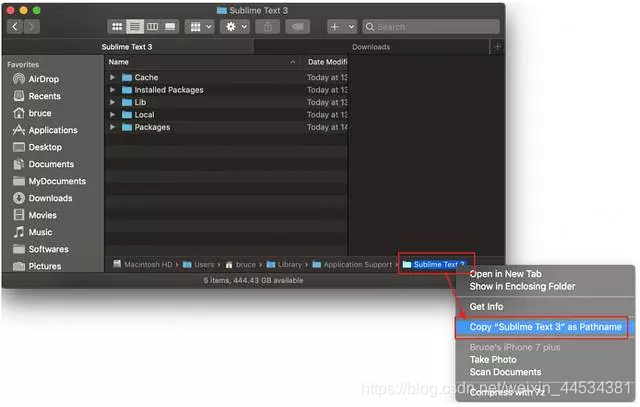The height and width of the screenshot is (407, 640).
Task: Open Softwares in the sidebar
Action: click(x=40, y=249)
